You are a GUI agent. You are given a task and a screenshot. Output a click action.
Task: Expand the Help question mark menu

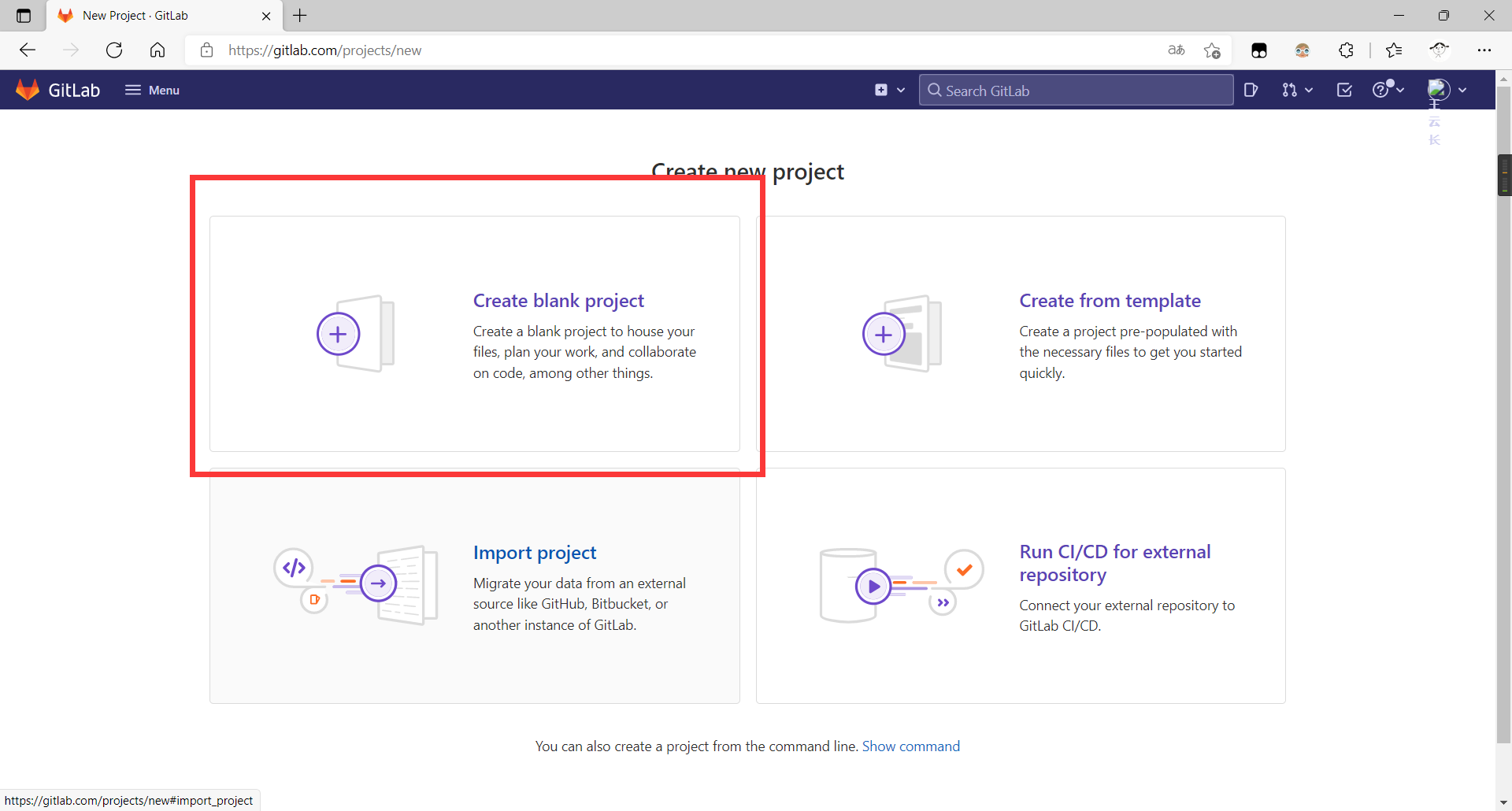pos(1388,90)
